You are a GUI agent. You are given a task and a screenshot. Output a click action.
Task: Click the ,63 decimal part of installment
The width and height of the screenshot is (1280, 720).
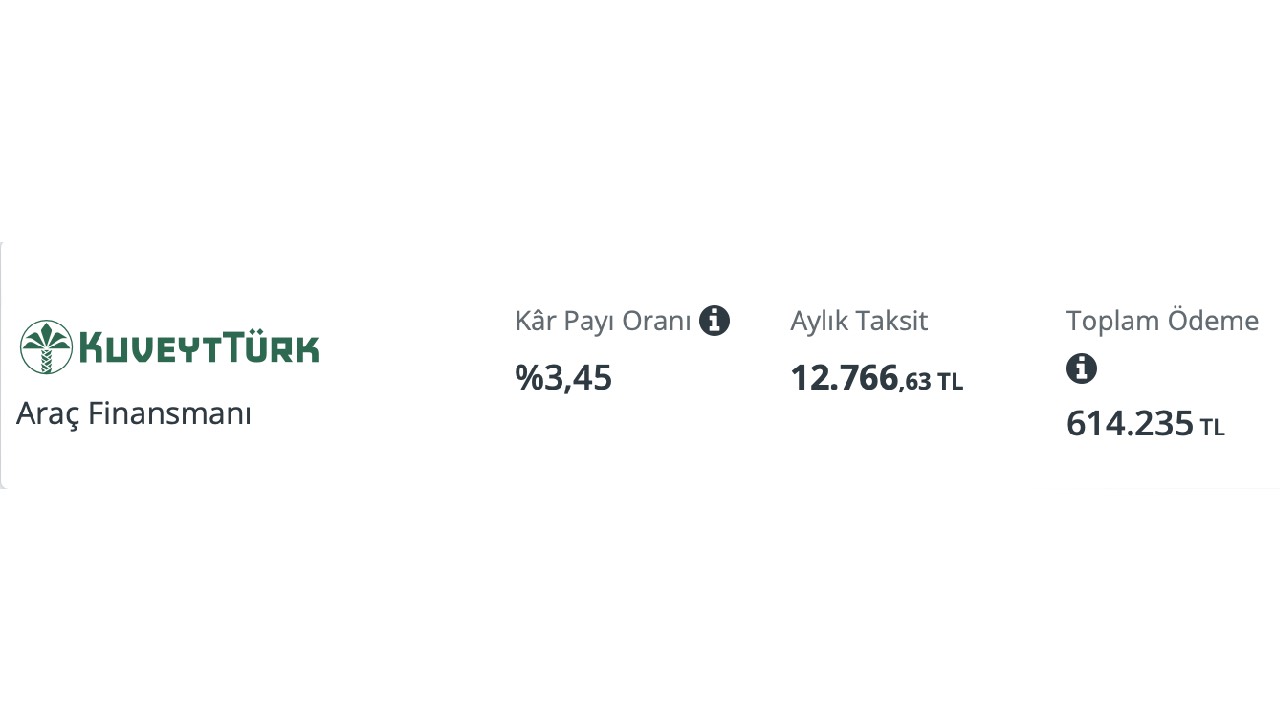pos(915,382)
